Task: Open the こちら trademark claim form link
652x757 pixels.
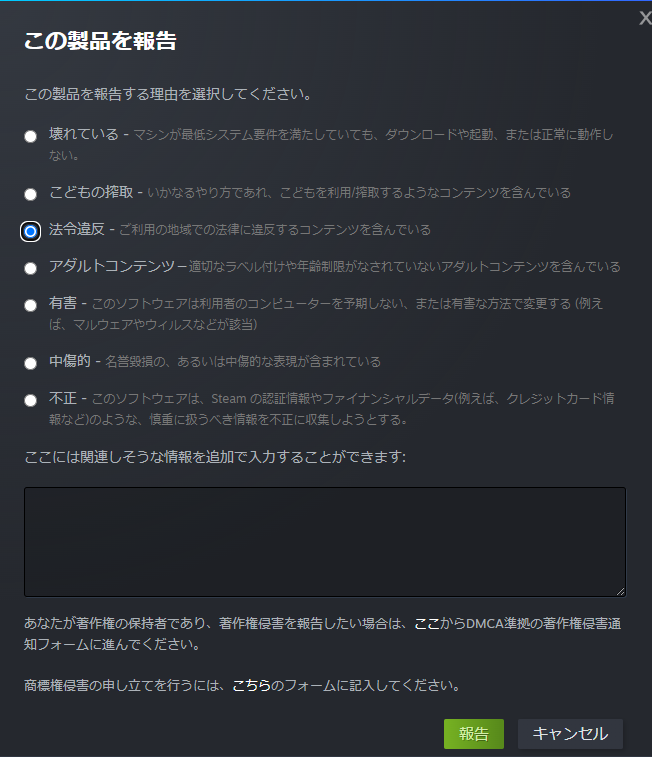Action: [x=250, y=686]
